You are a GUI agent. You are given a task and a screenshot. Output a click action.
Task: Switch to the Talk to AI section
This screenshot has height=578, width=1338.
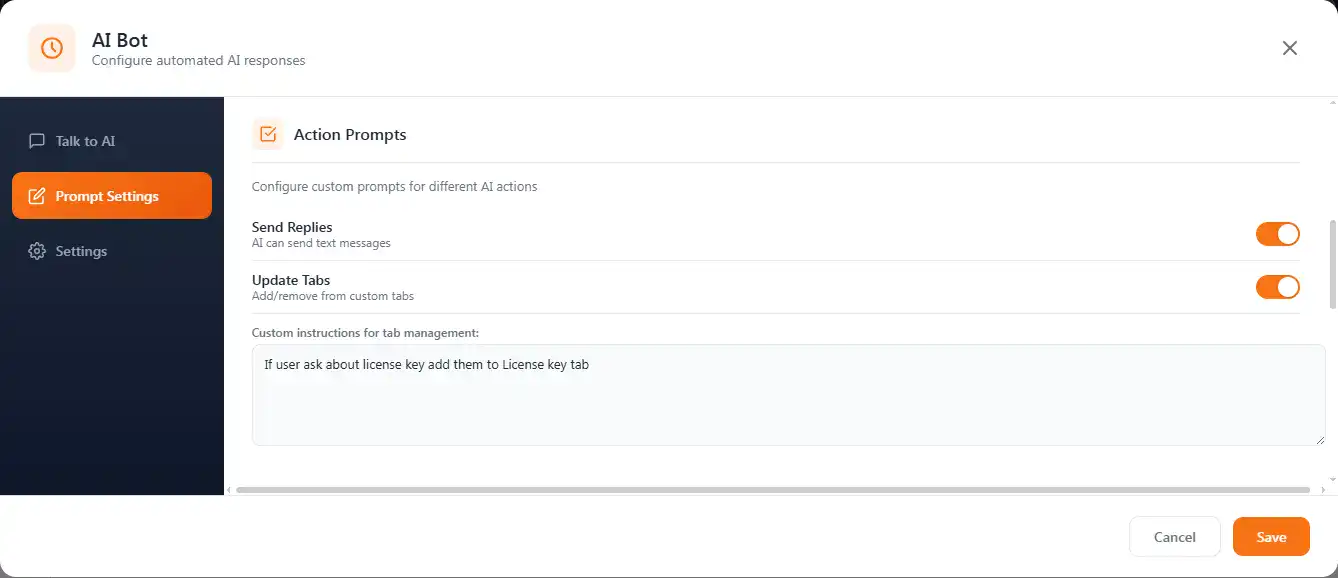click(84, 141)
